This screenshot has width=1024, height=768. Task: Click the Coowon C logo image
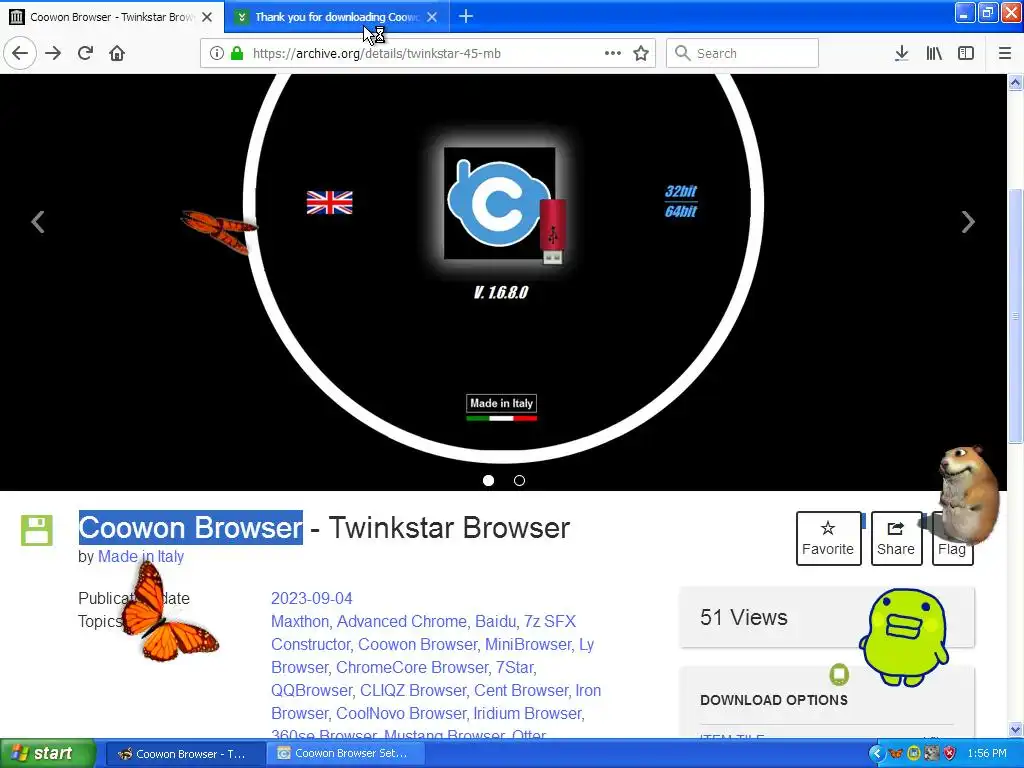(500, 203)
